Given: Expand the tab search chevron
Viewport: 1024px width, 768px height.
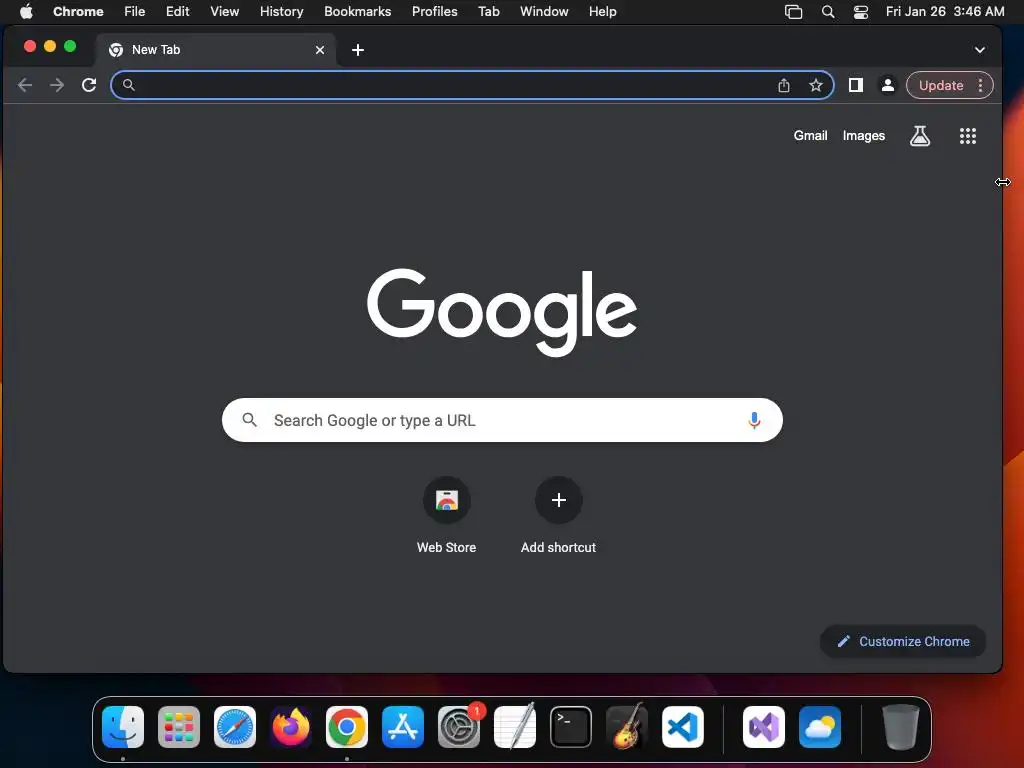Looking at the screenshot, I should (x=980, y=50).
